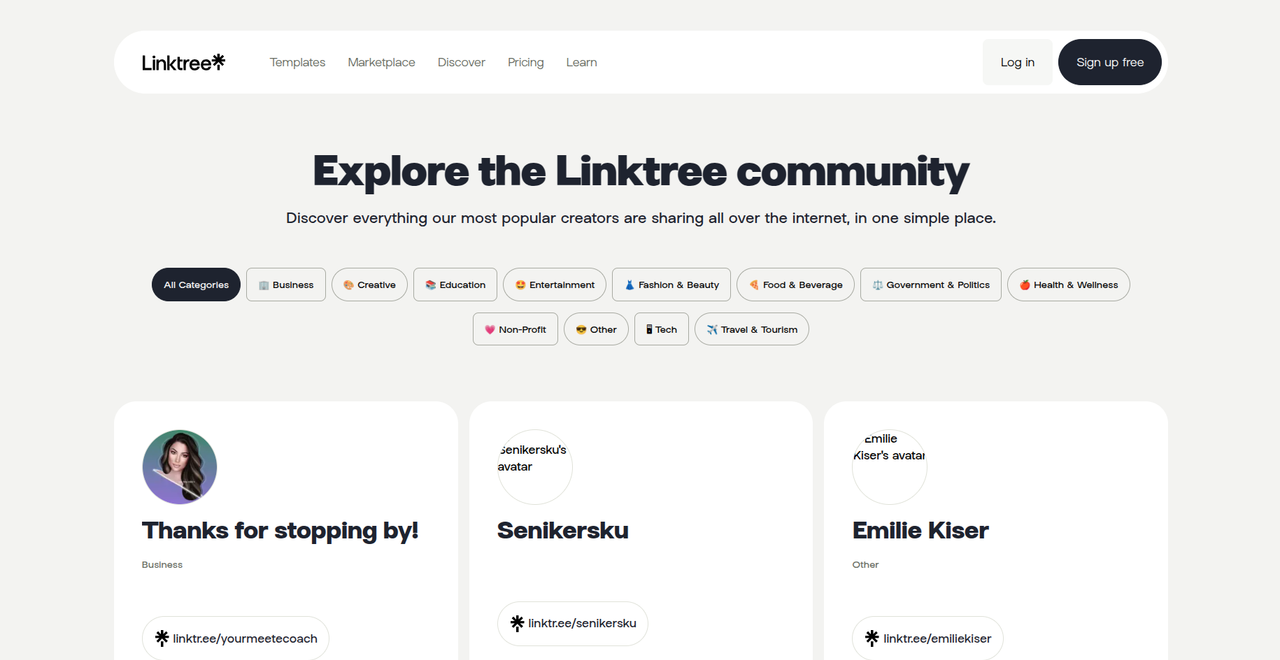This screenshot has height=660, width=1280.
Task: Click Emilie Kiser's avatar placeholder
Action: (890, 467)
